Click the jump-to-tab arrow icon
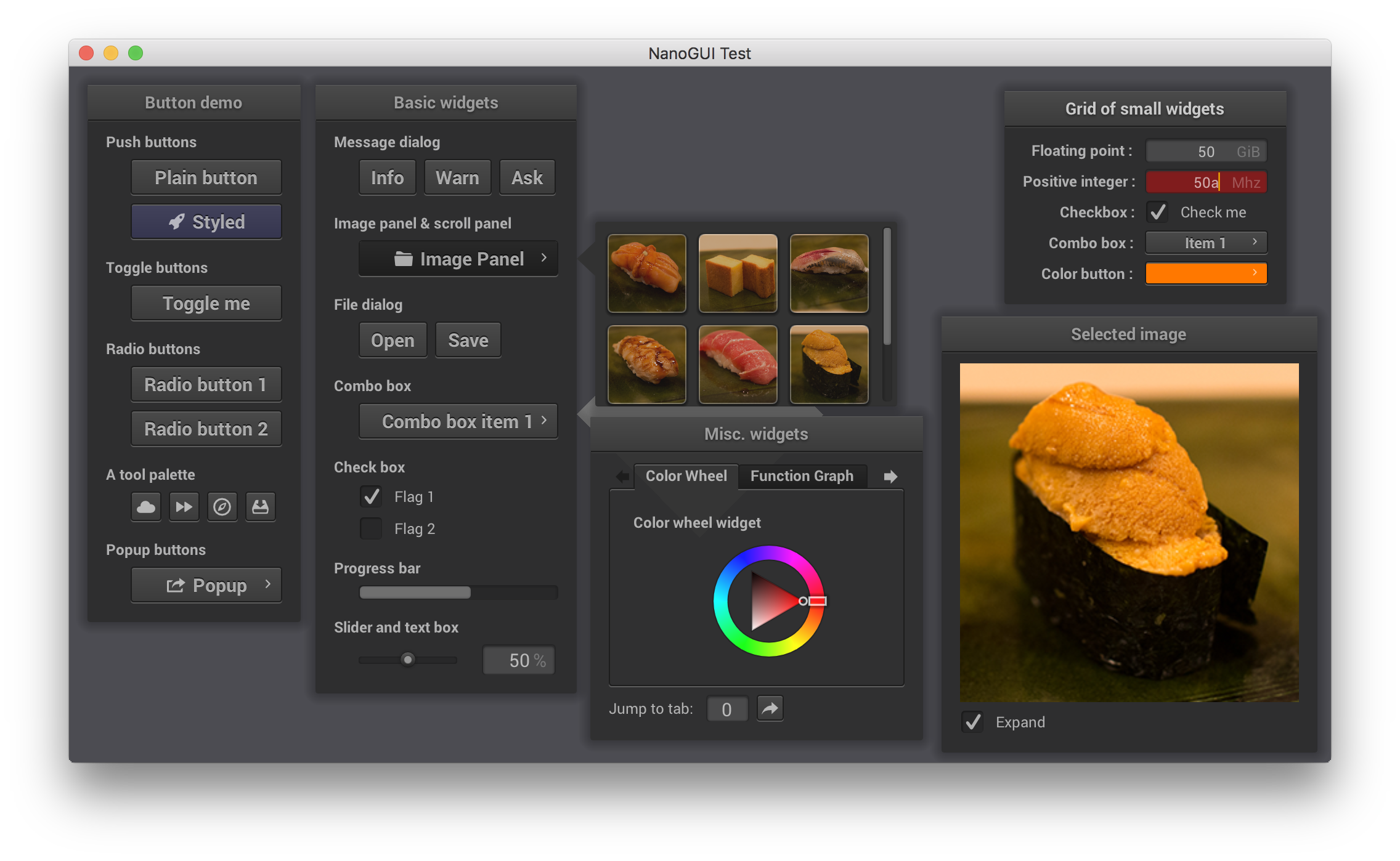This screenshot has height=861, width=1400. pos(770,708)
